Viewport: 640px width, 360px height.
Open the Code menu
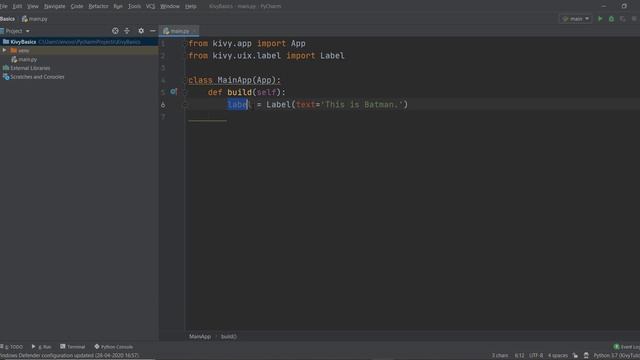coord(77,6)
